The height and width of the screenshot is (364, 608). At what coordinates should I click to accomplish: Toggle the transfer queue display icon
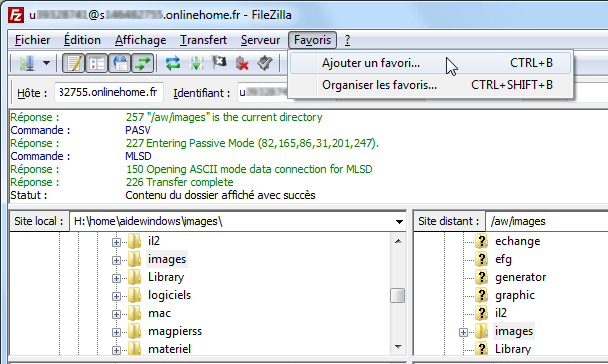click(x=143, y=63)
